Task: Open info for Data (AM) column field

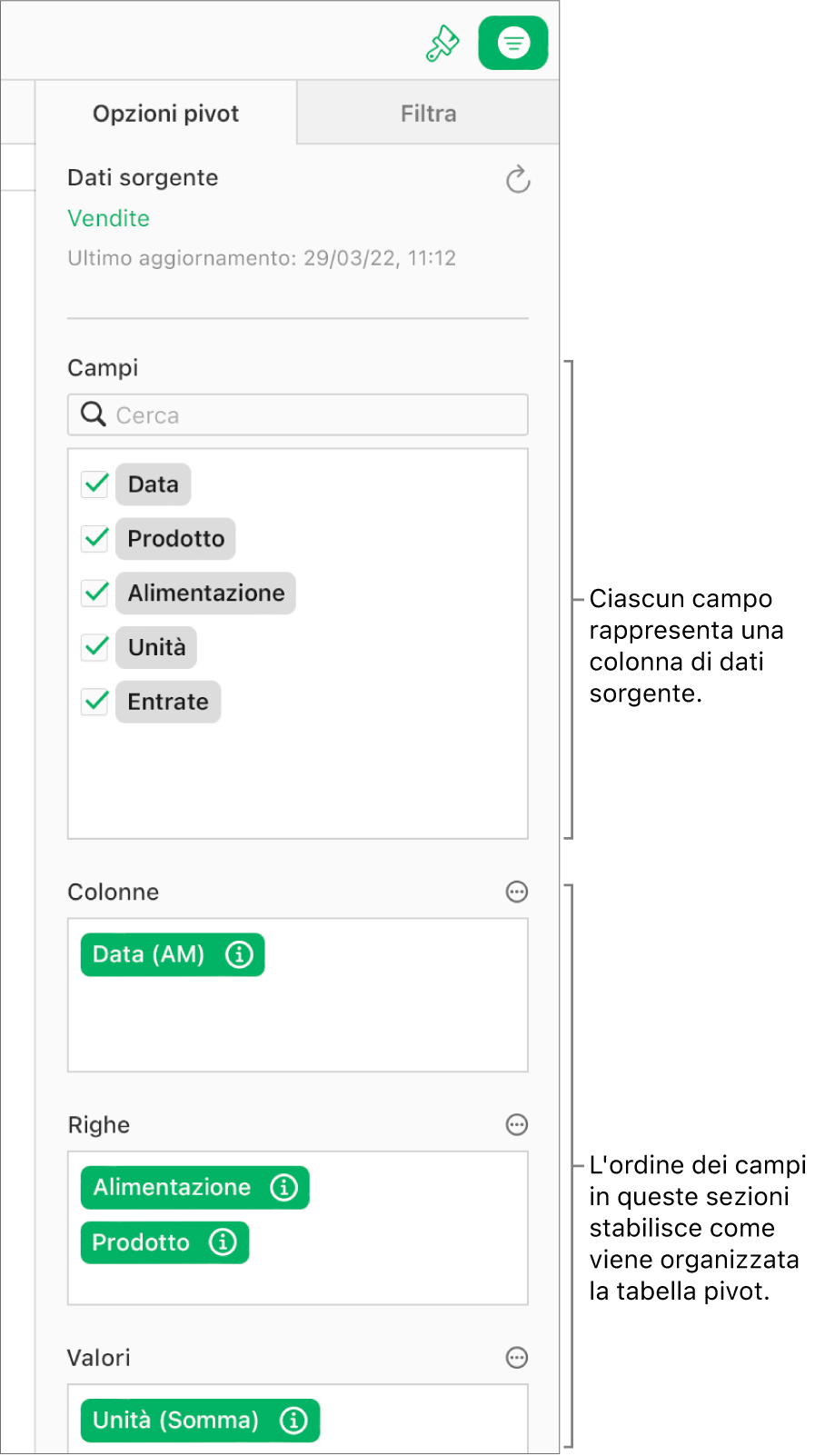Action: point(239,954)
